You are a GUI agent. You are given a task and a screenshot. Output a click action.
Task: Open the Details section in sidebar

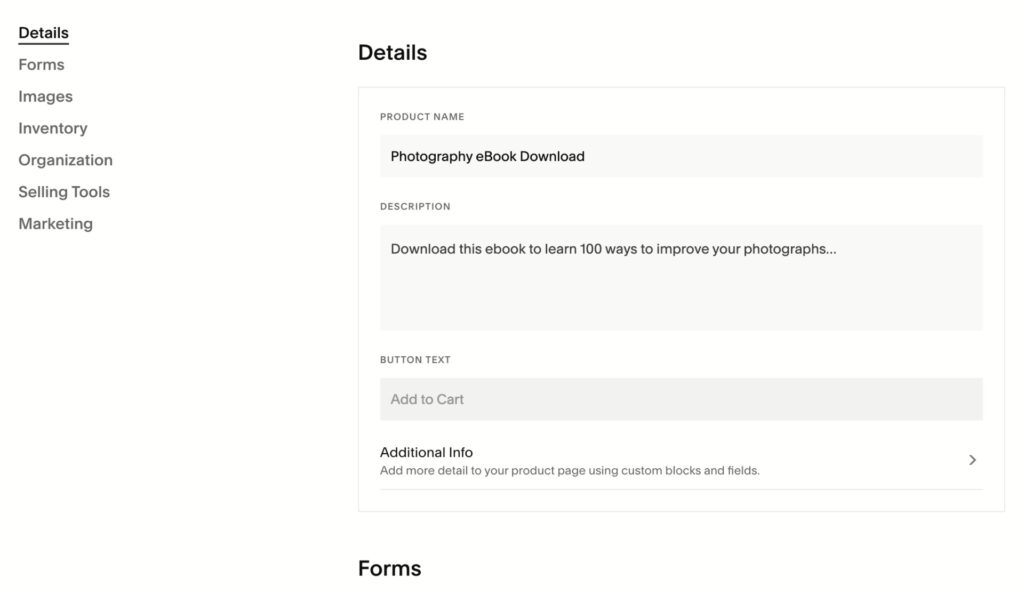[x=43, y=33]
